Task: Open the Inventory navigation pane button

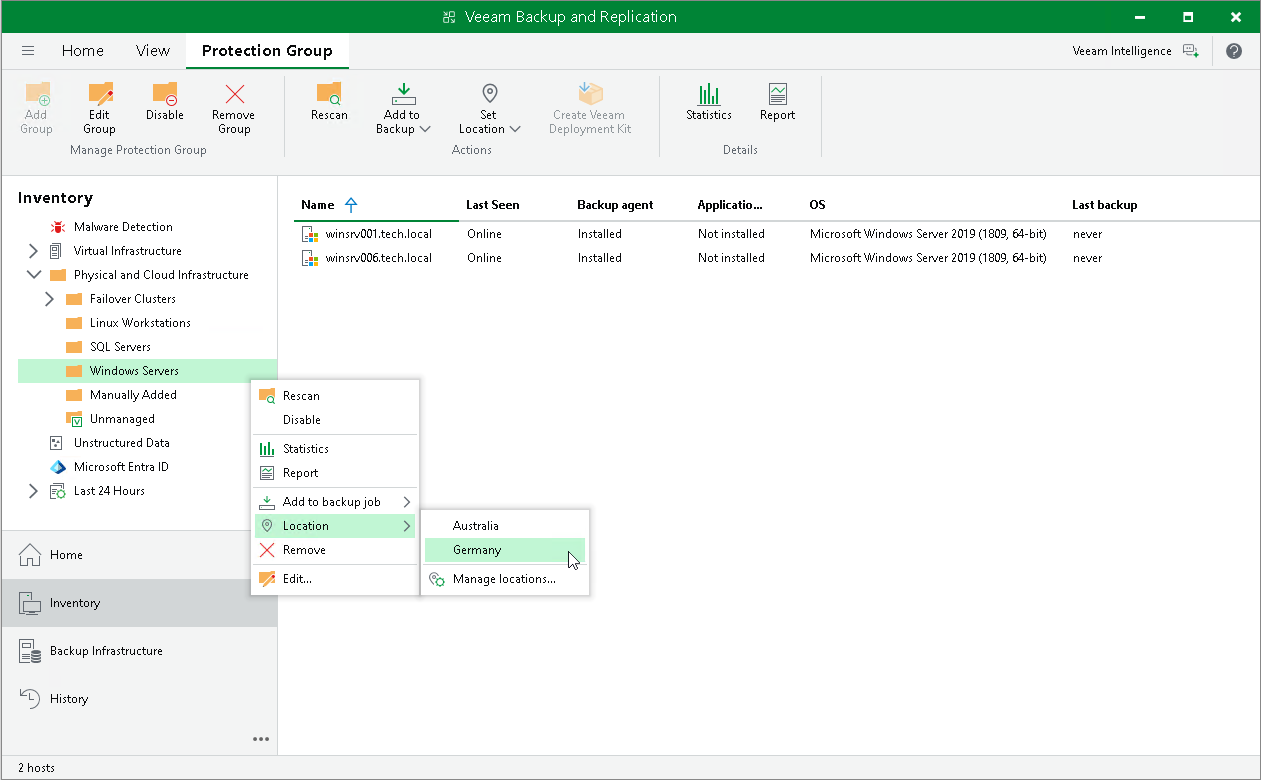Action: tap(139, 603)
